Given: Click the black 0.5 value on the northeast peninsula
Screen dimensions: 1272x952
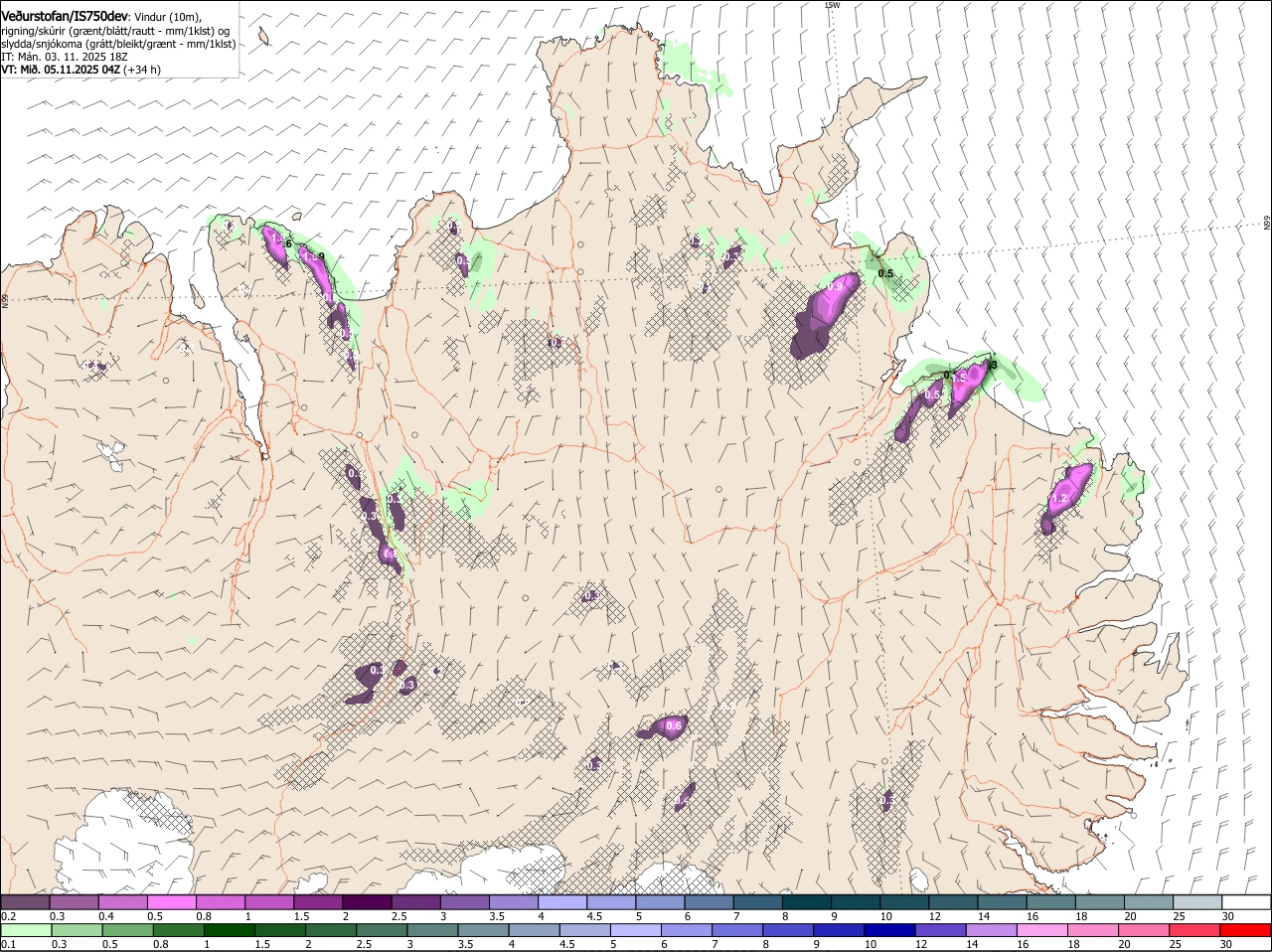Looking at the screenshot, I should 885,274.
